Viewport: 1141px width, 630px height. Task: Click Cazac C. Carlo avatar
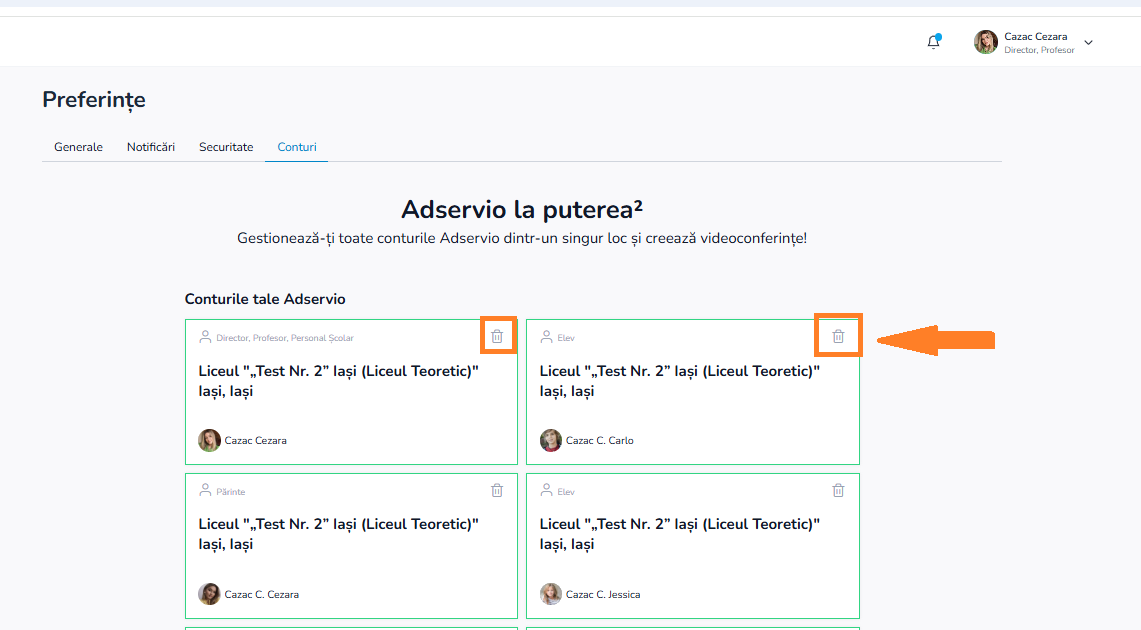pos(551,440)
